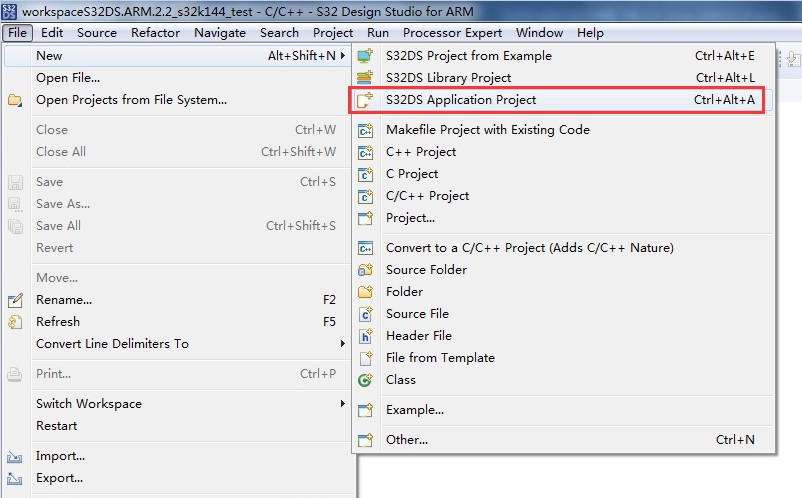
Task: Choose S32DS Application Project entry
Action: click(562, 100)
